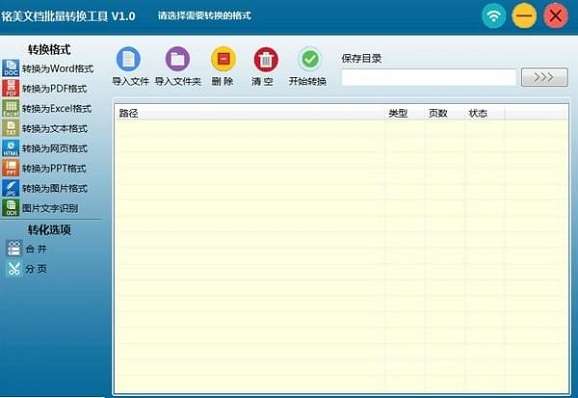Screen dimensions: 578x398
Task: Select the 转换为Word格式 option
Action: (x=48, y=69)
